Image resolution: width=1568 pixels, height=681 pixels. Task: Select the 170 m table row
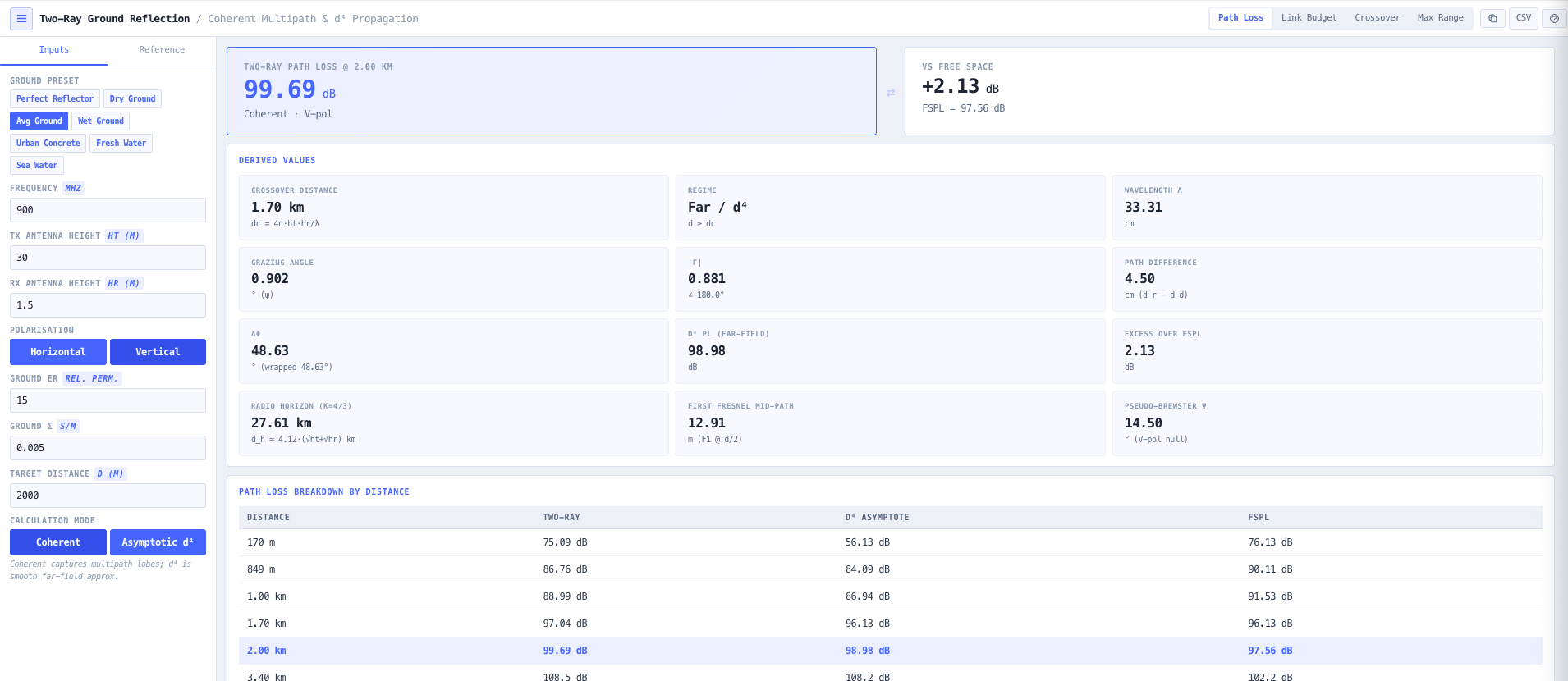[x=890, y=542]
